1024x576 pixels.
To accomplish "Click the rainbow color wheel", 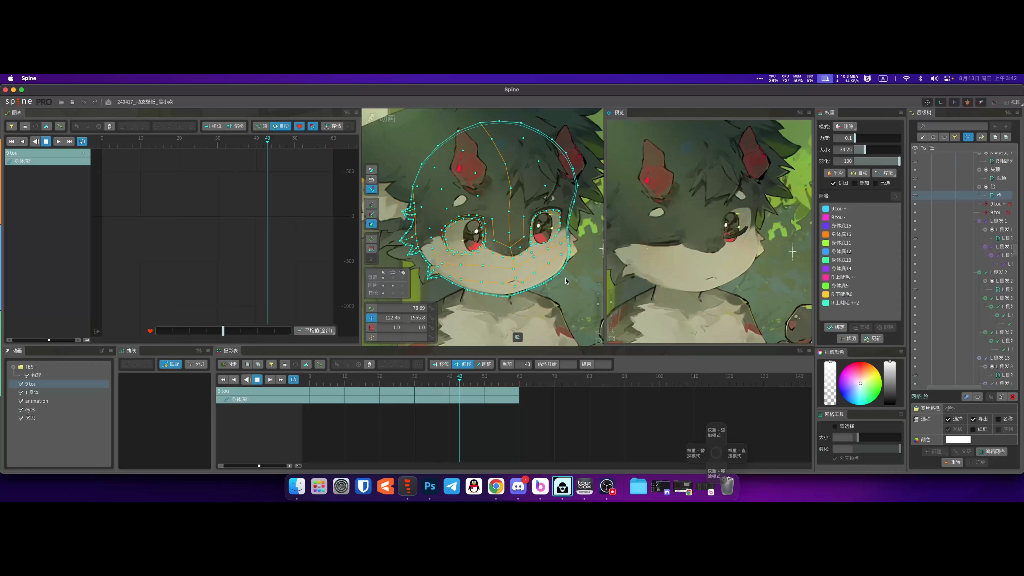I will coord(860,383).
